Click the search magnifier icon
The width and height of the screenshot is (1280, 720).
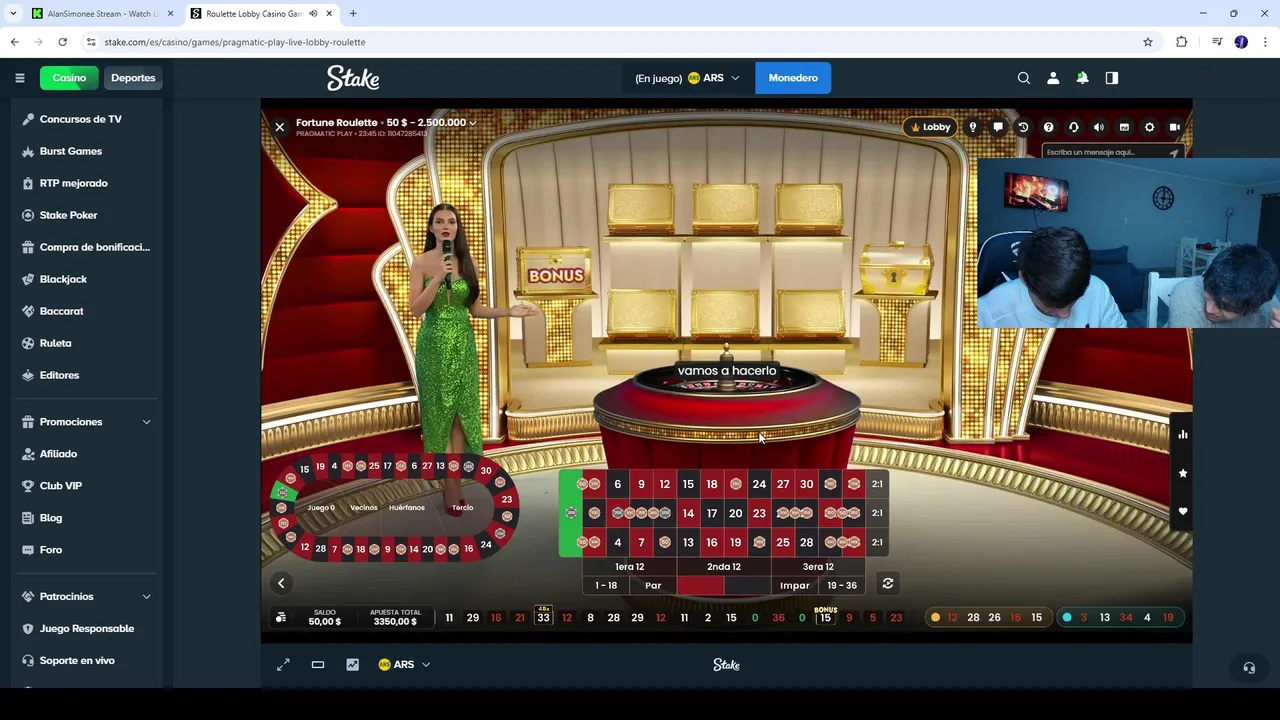pyautogui.click(x=1023, y=78)
